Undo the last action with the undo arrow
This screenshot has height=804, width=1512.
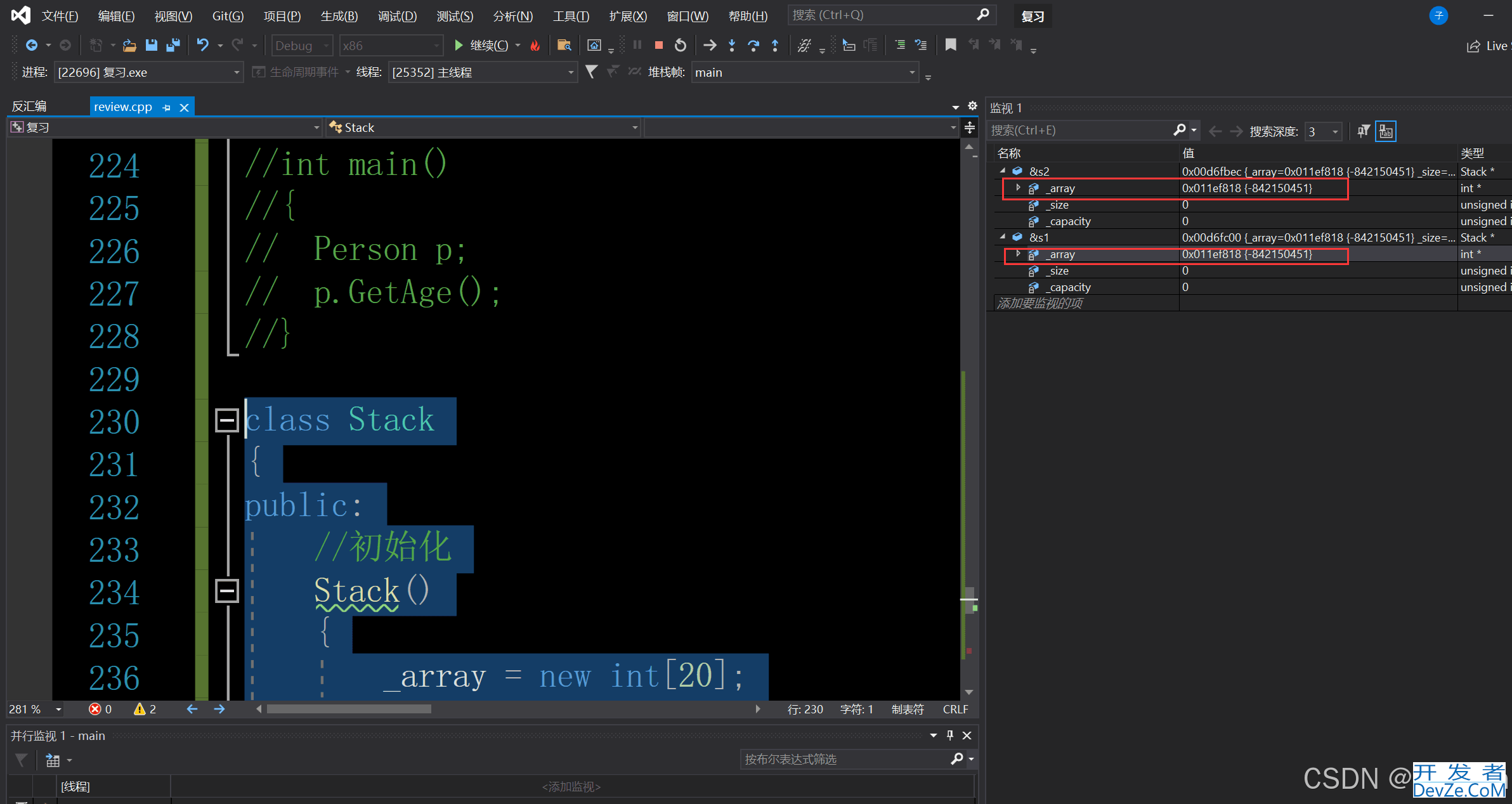pyautogui.click(x=202, y=45)
